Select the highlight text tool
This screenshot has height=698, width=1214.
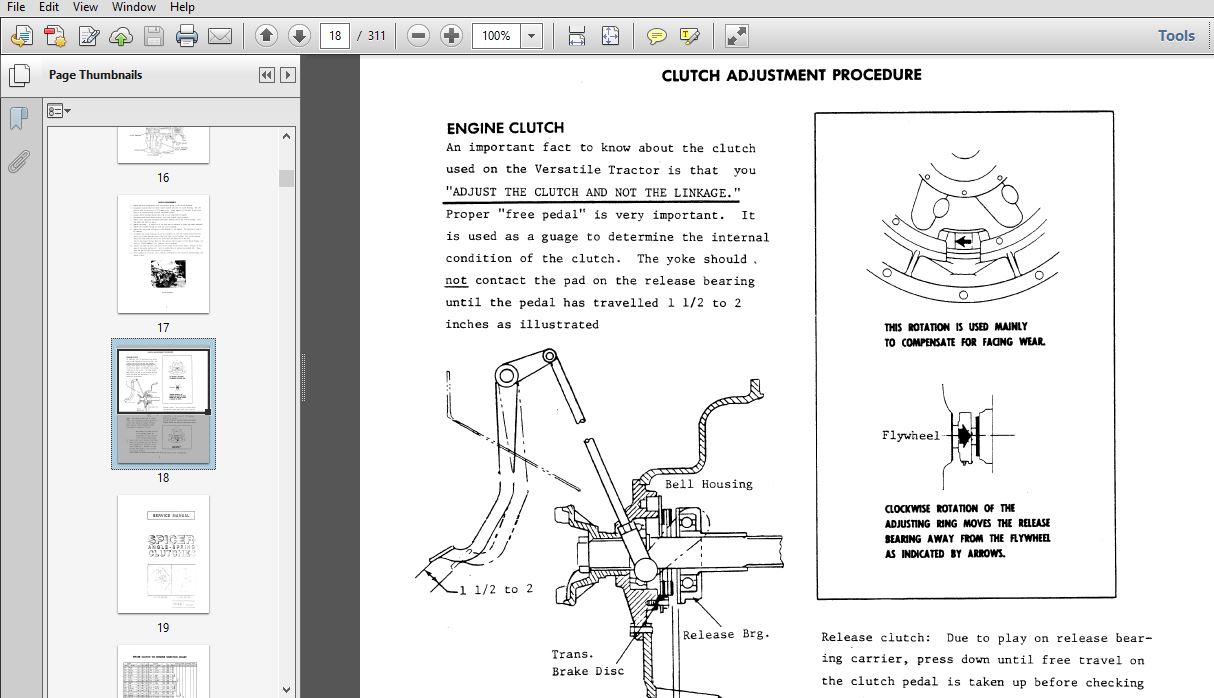pos(689,36)
